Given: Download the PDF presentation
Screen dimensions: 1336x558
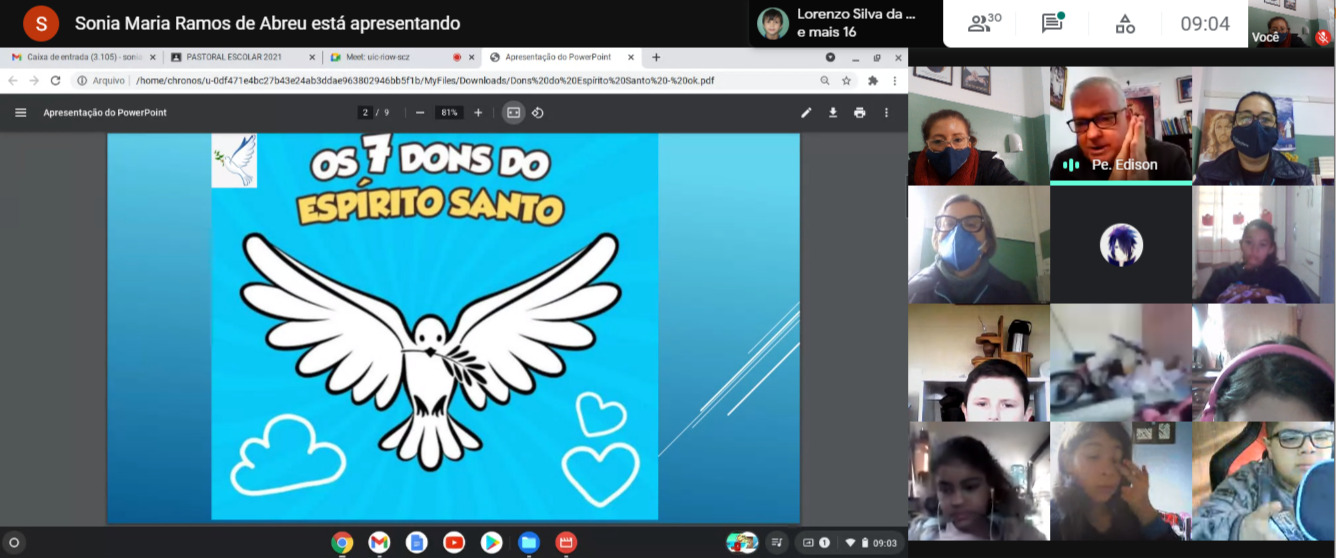Looking at the screenshot, I should point(832,113).
